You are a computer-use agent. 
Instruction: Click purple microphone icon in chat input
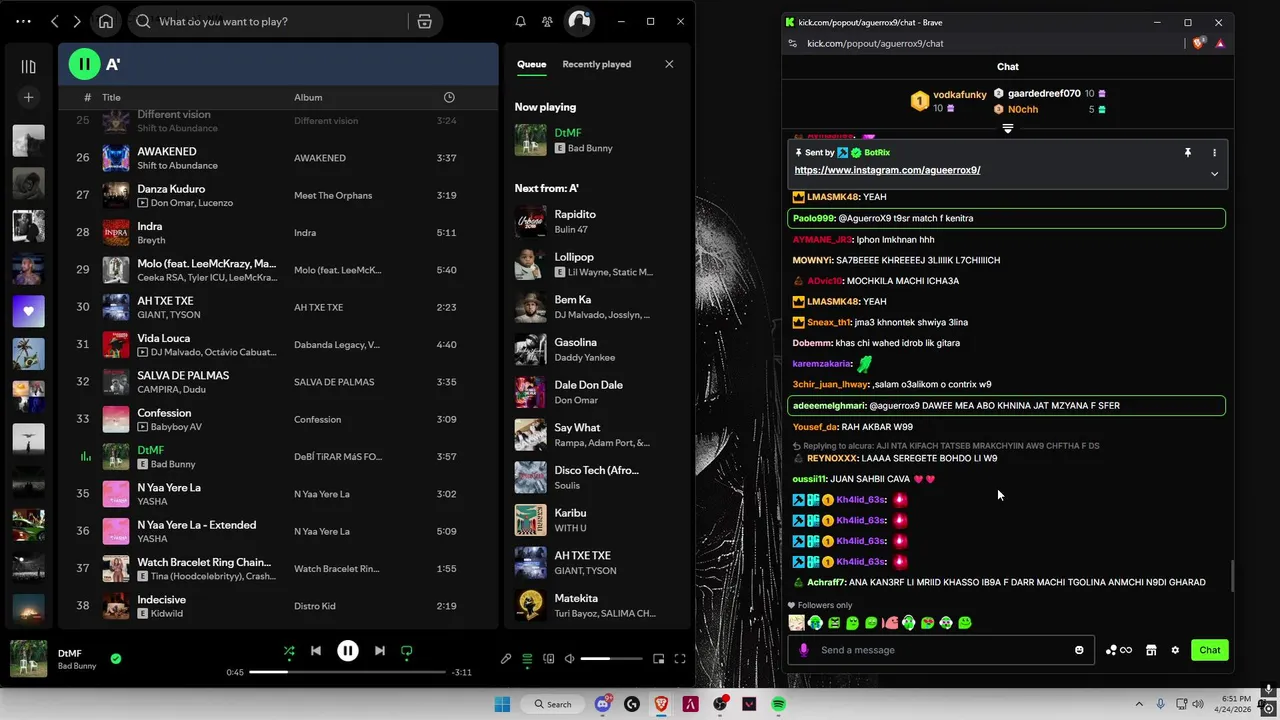pyautogui.click(x=803, y=650)
